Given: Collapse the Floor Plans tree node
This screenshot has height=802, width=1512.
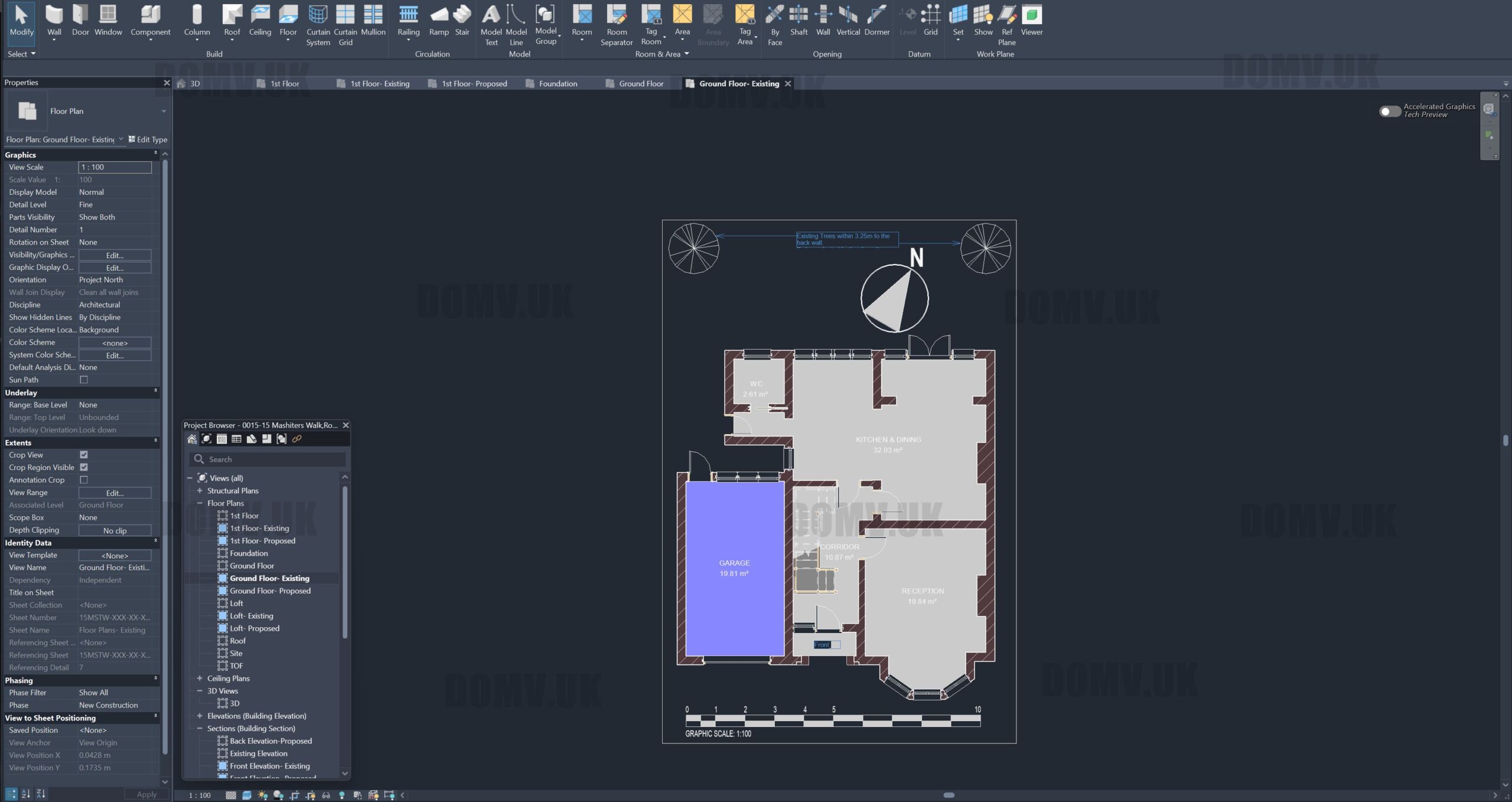Looking at the screenshot, I should click(200, 503).
